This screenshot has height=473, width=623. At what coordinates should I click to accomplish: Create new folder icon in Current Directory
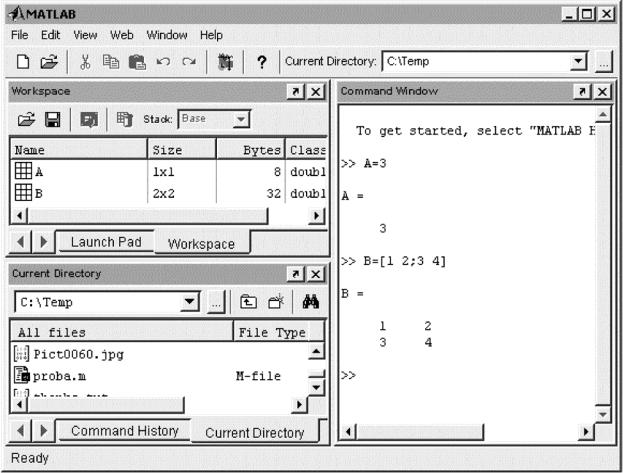click(x=276, y=302)
